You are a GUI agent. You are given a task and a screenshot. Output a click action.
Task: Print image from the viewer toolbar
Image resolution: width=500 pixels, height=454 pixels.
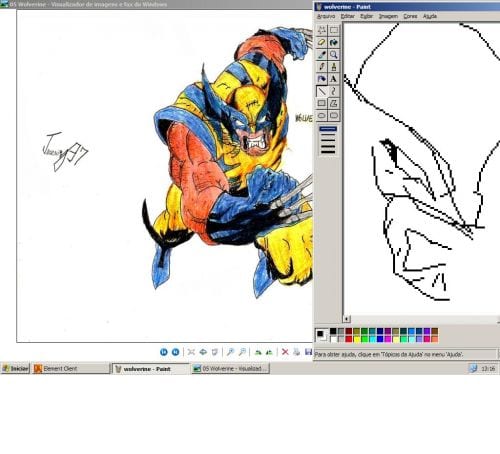(x=297, y=352)
